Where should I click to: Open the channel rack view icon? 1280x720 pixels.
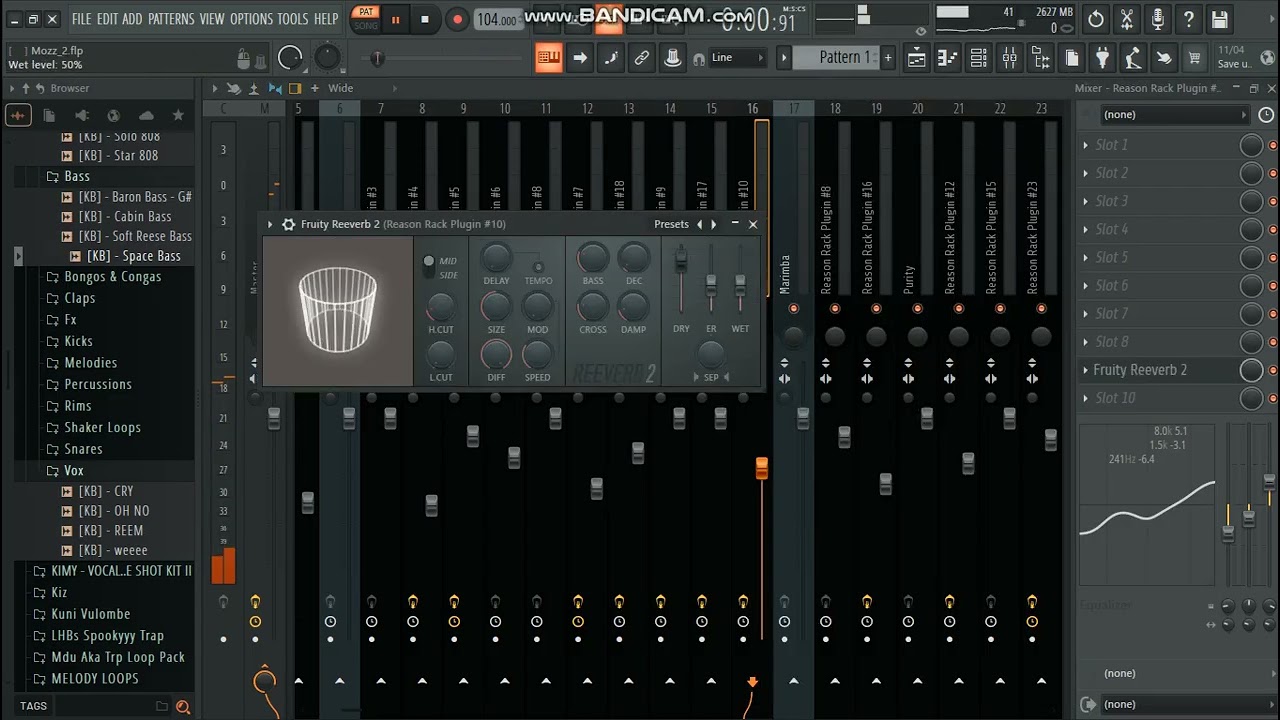click(979, 58)
